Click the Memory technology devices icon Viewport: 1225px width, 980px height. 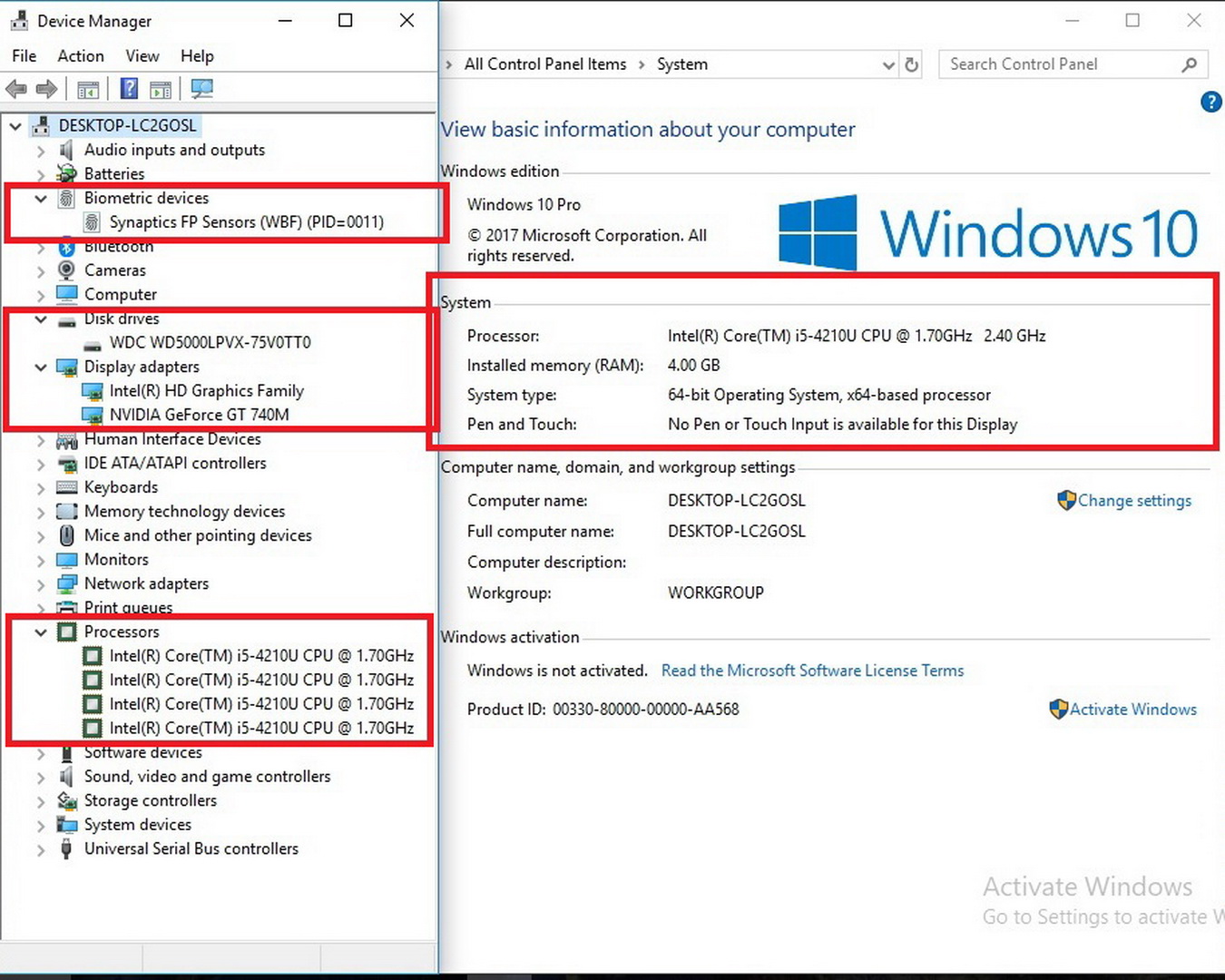tap(66, 512)
